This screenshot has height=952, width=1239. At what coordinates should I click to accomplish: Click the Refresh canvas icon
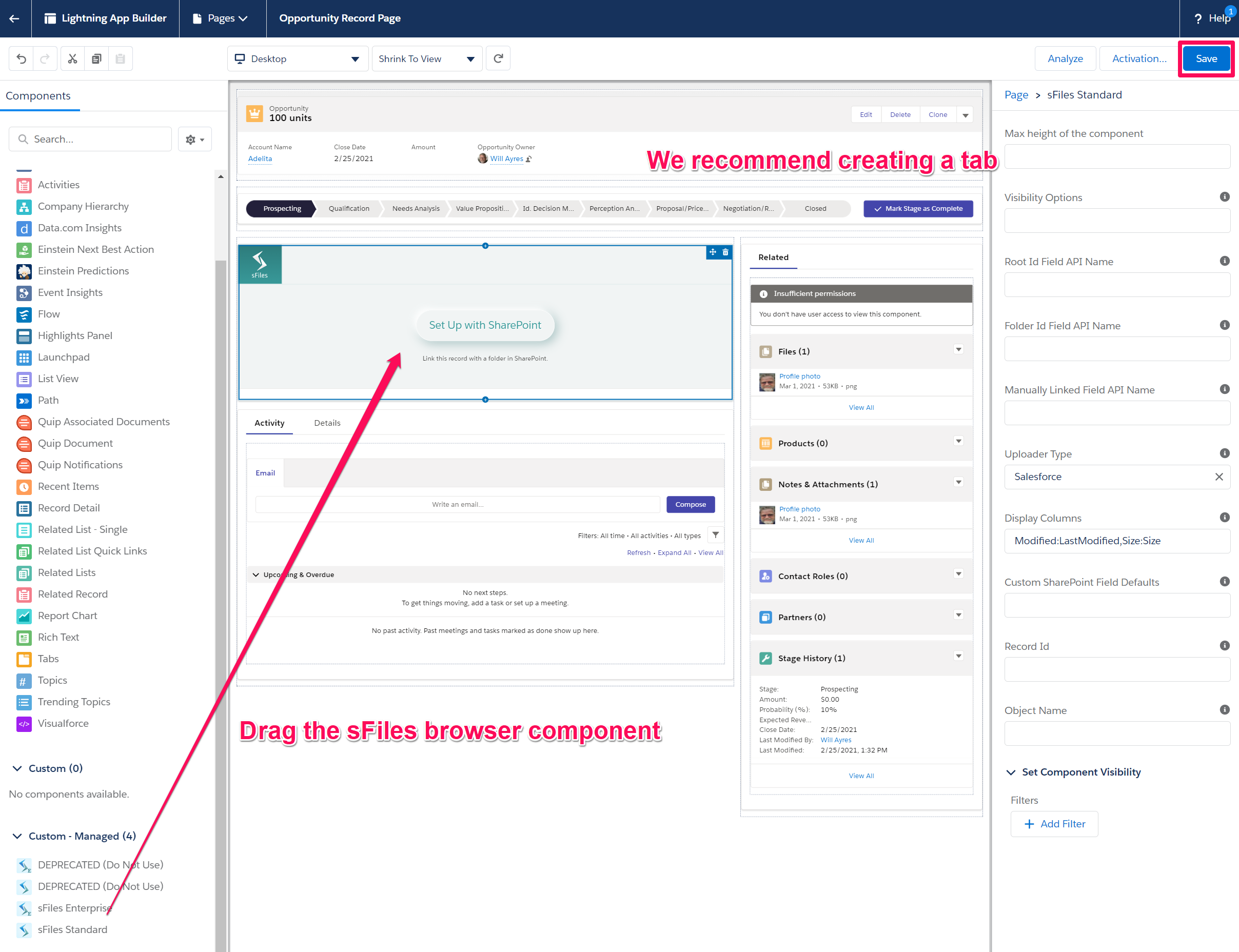[498, 58]
